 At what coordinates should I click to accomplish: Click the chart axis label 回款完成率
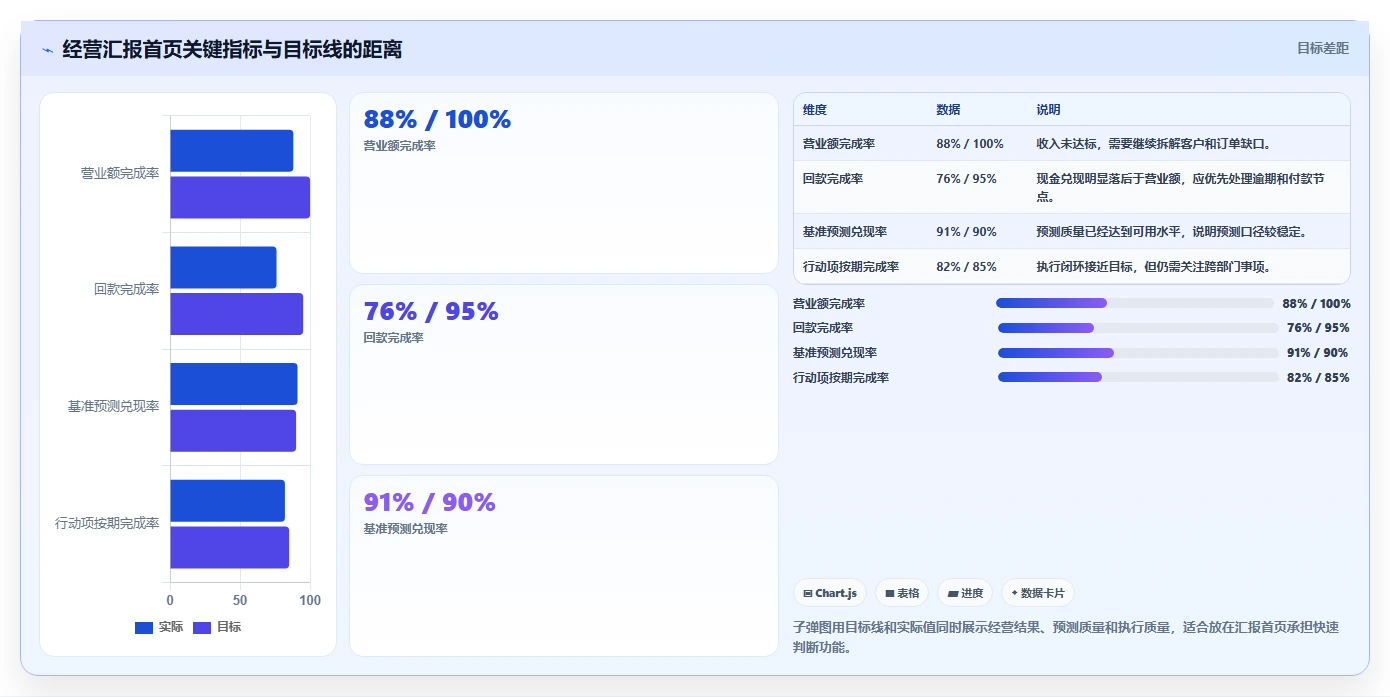pyautogui.click(x=127, y=289)
